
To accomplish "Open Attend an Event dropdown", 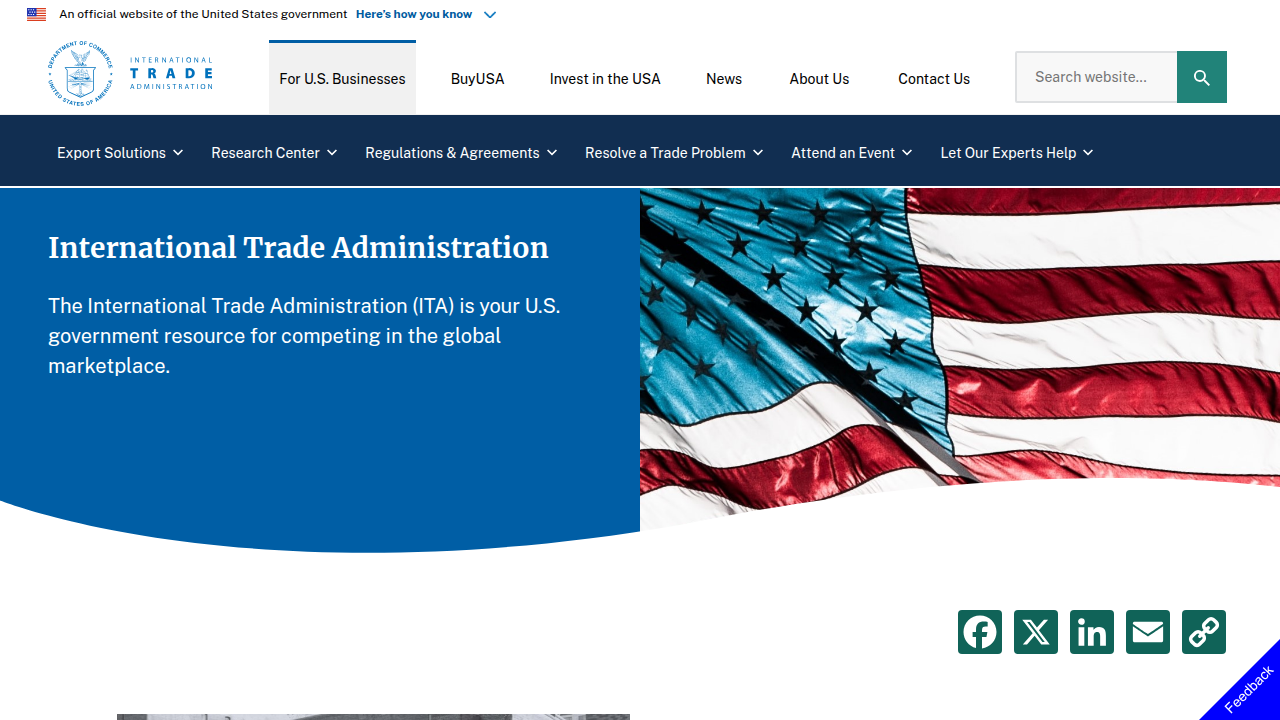I will (x=852, y=153).
